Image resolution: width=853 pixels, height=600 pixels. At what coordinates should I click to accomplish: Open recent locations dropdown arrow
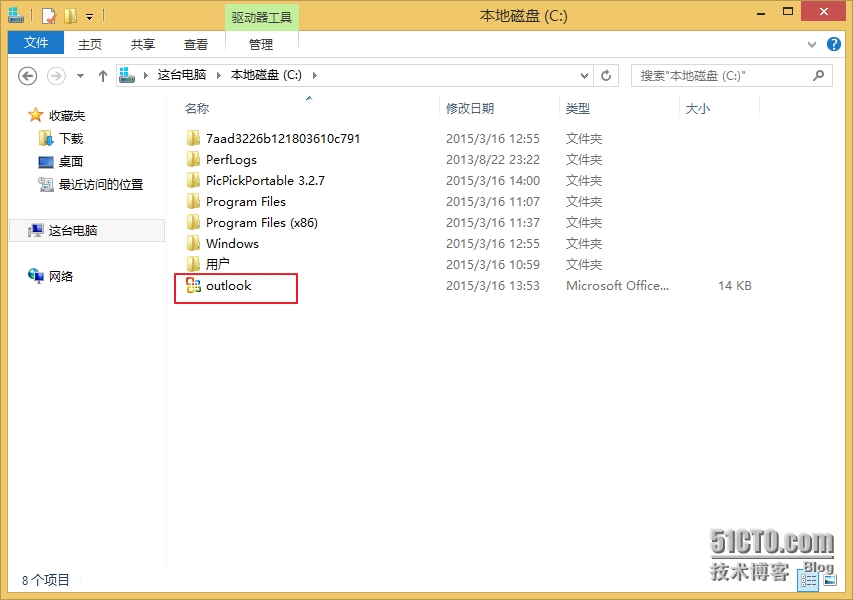click(81, 76)
